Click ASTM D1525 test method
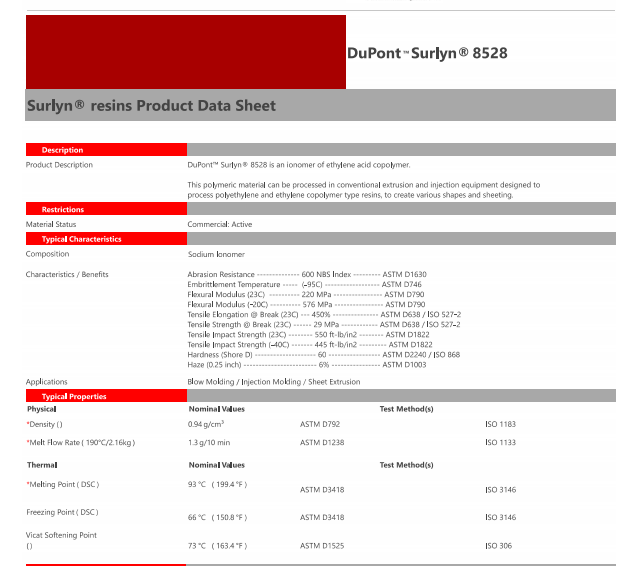Viewport: 627px width, 566px height. 322,546
